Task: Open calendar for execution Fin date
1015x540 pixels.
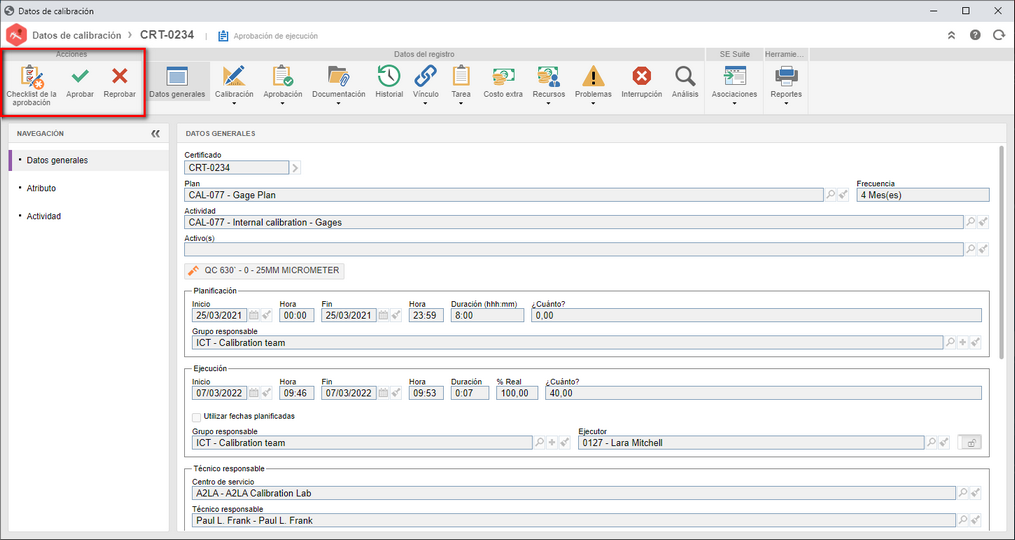Action: click(384, 393)
